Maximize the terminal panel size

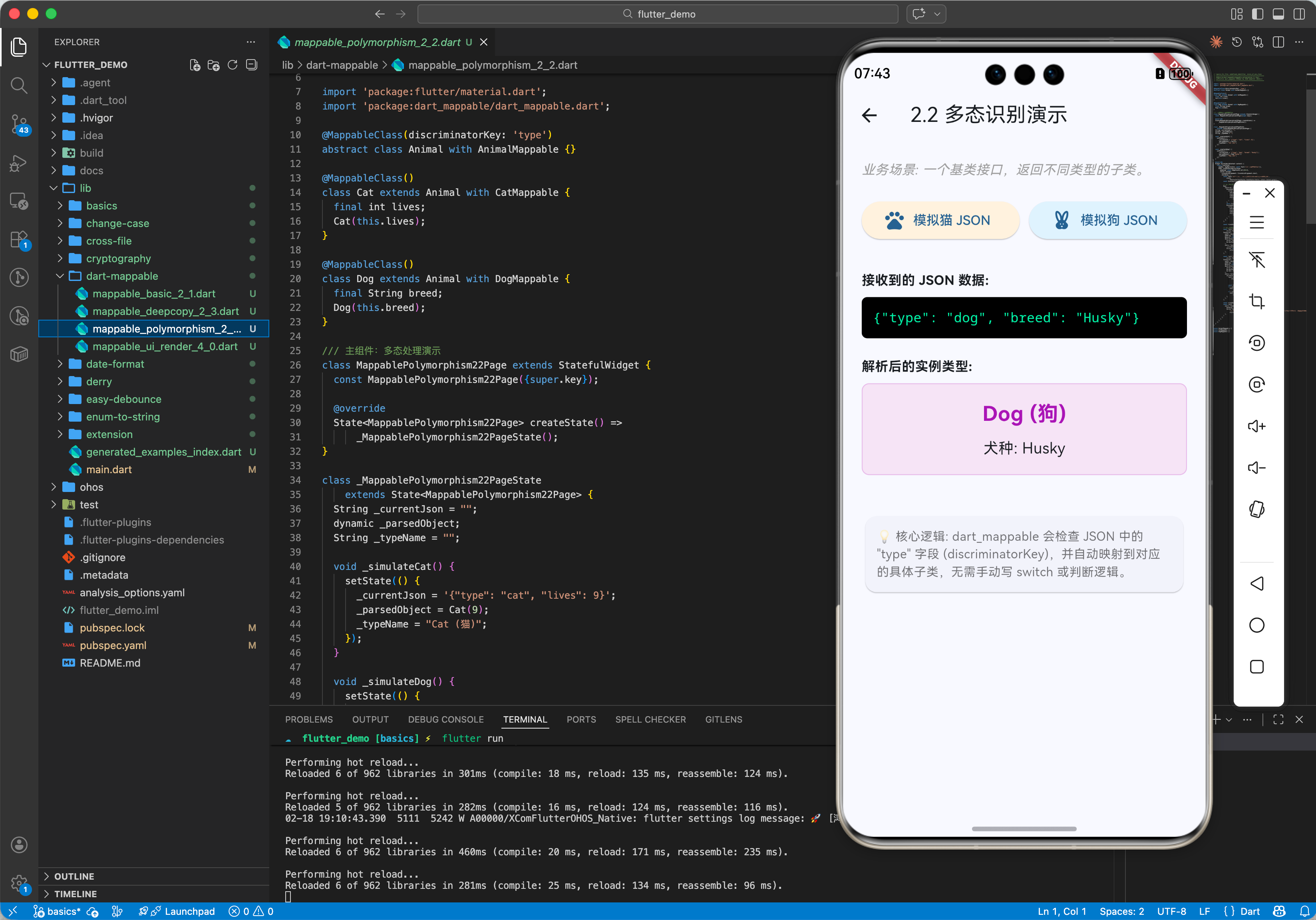(x=1278, y=719)
